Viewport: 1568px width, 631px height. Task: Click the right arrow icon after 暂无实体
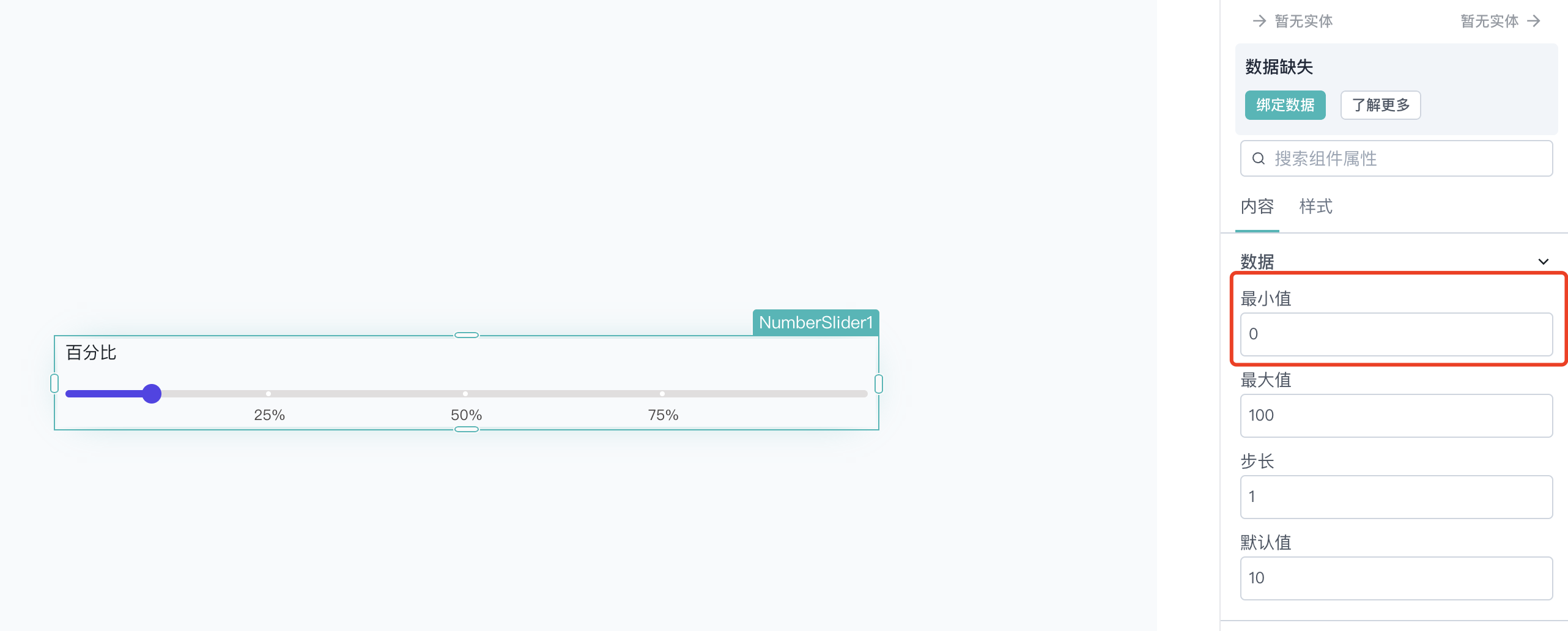(x=1534, y=21)
